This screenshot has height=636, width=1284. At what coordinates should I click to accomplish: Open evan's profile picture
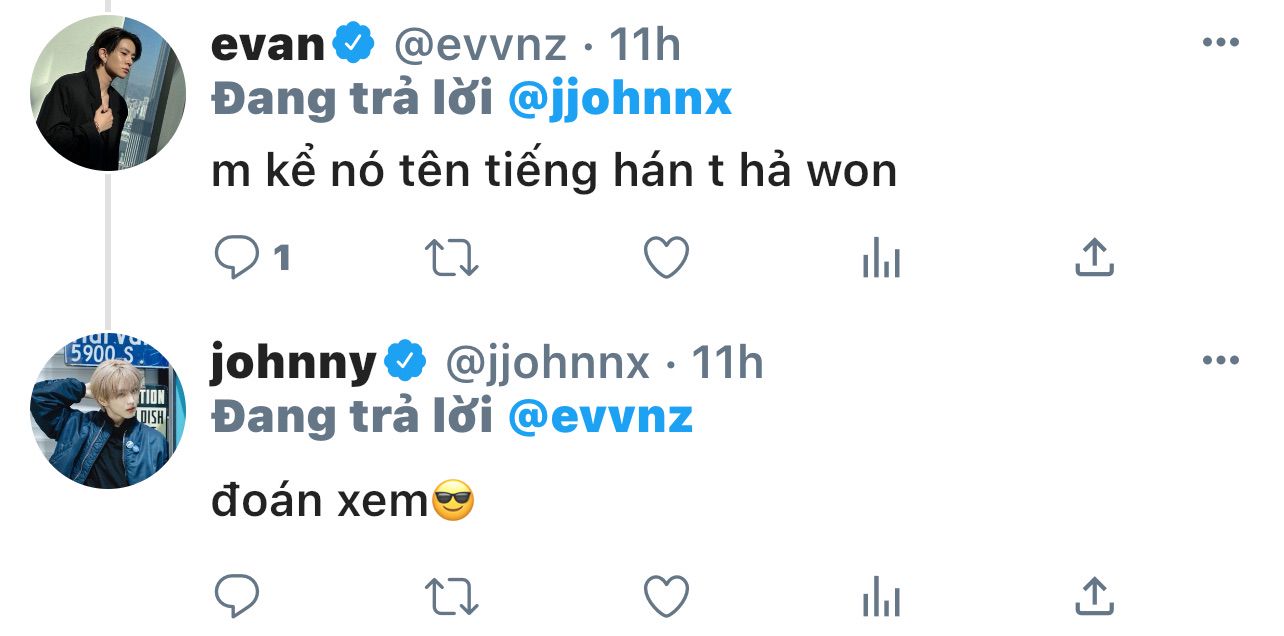pyautogui.click(x=108, y=94)
